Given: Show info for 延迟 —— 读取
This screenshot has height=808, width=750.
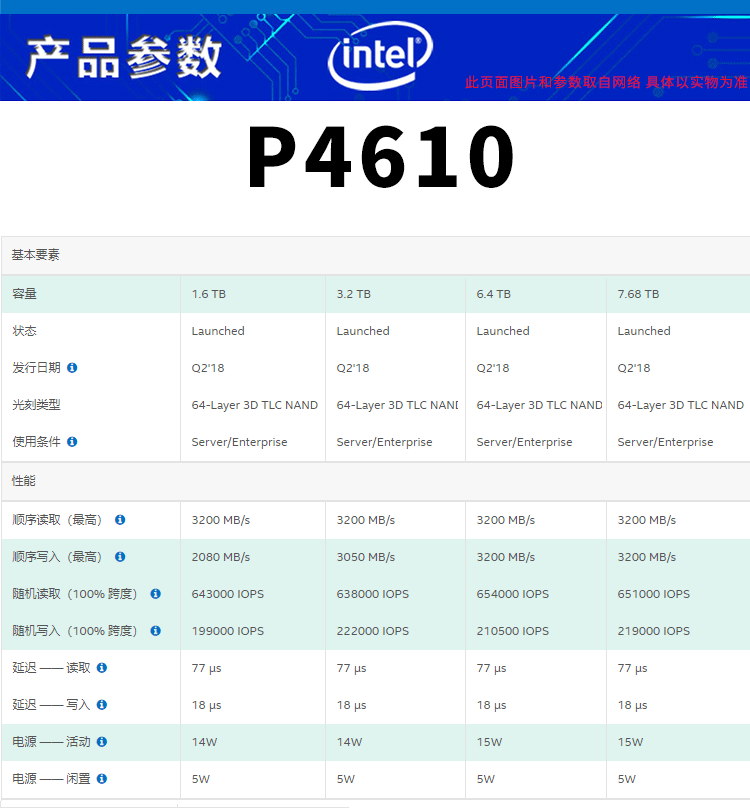Looking at the screenshot, I should pyautogui.click(x=102, y=668).
